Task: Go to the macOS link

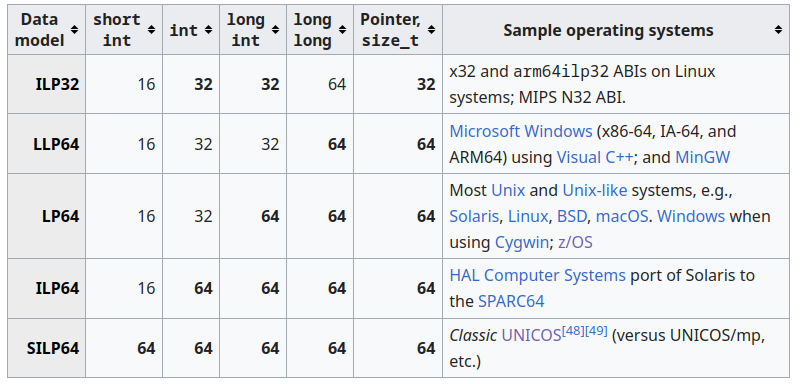Action: [622, 217]
